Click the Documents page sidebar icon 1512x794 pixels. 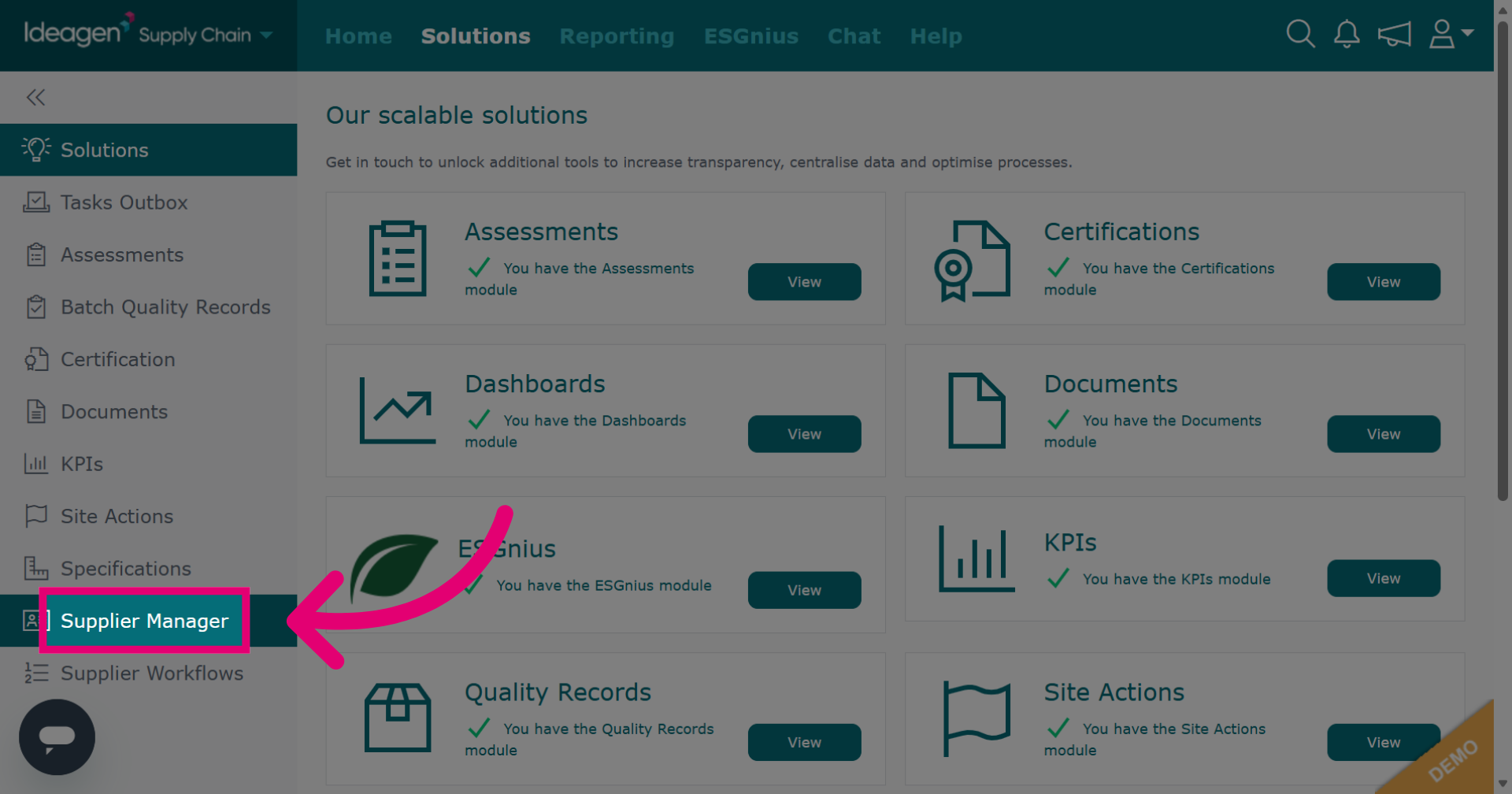[x=36, y=411]
